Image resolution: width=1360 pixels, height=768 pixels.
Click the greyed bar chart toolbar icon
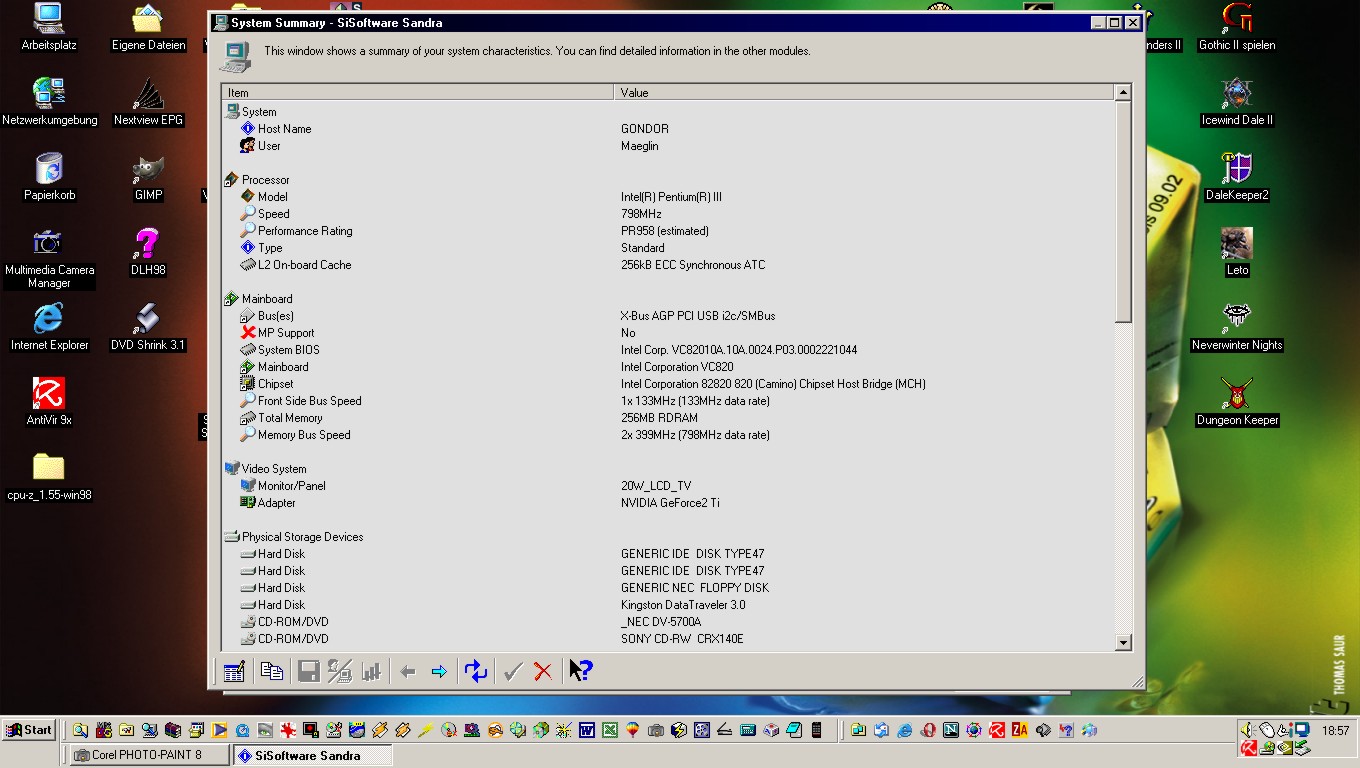point(371,672)
